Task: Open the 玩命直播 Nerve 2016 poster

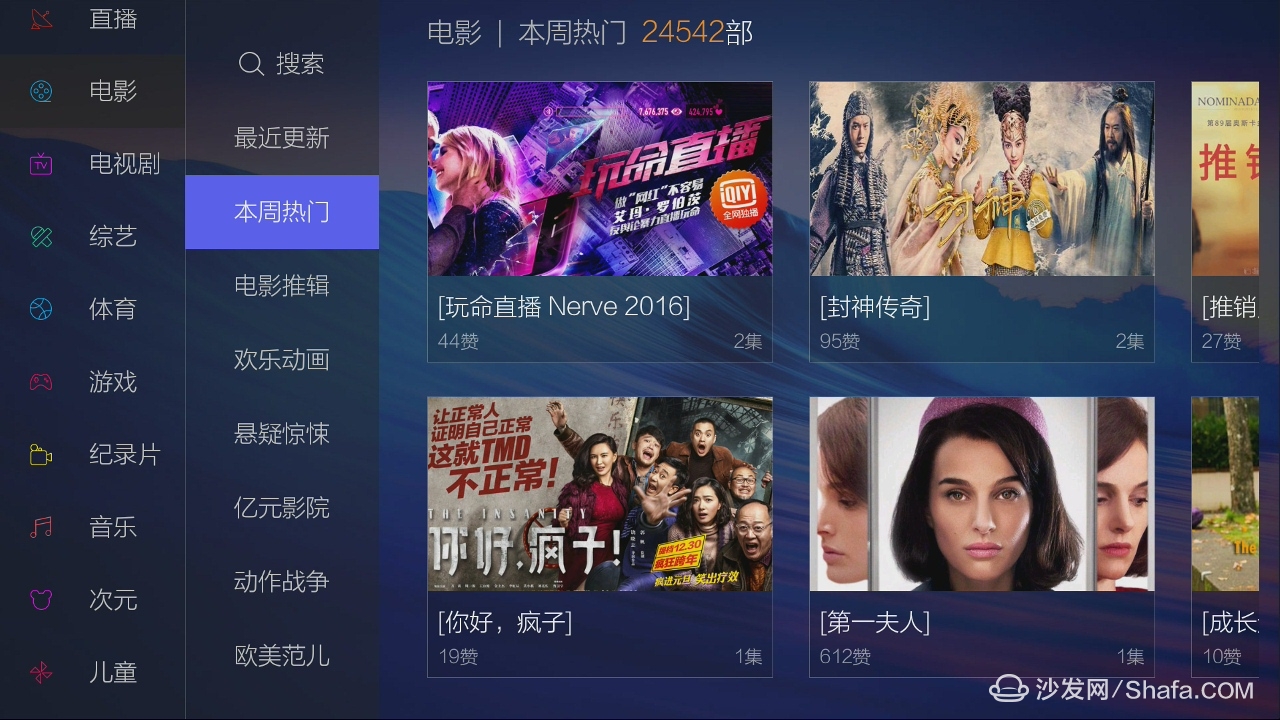Action: (x=600, y=179)
